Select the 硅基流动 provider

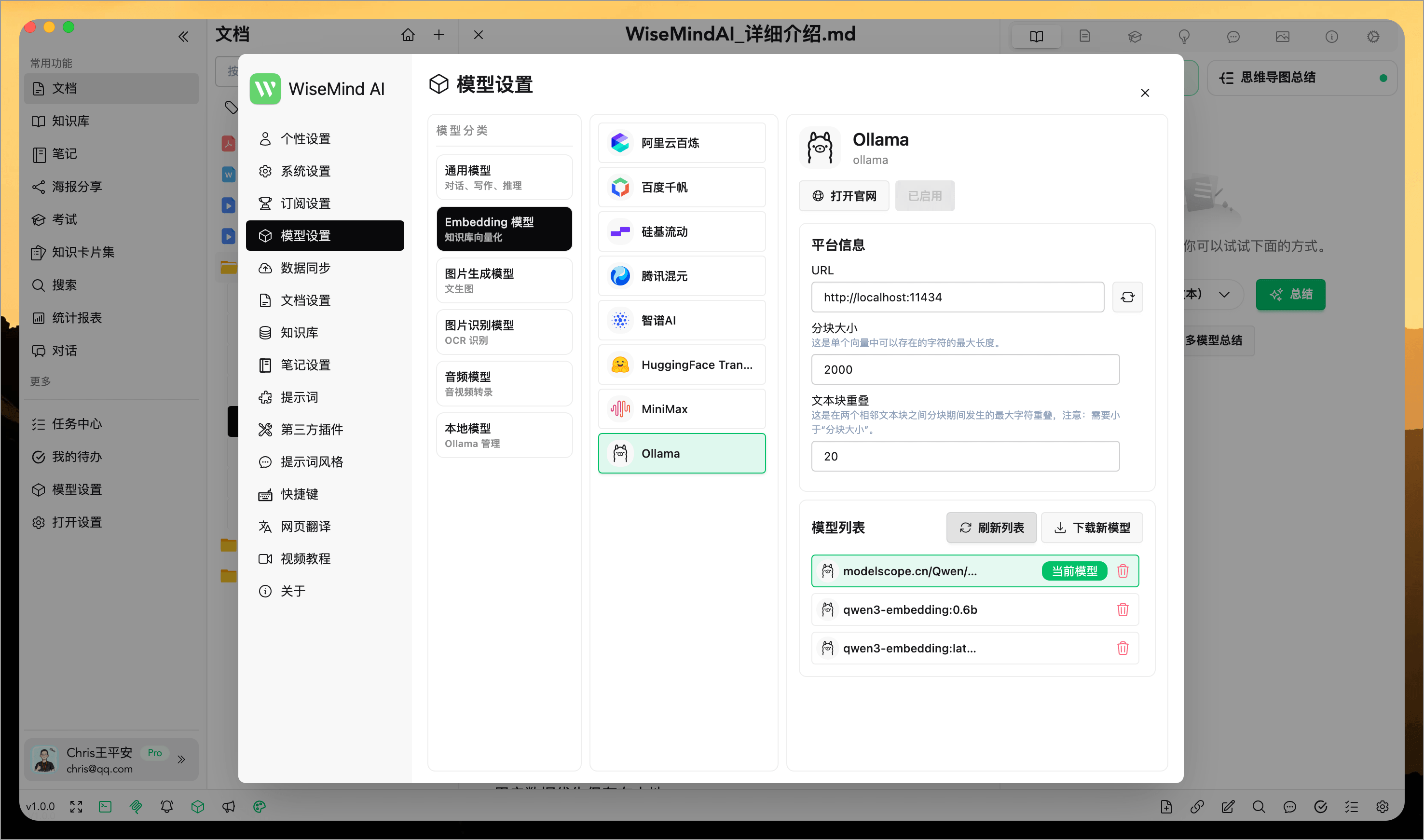click(682, 231)
